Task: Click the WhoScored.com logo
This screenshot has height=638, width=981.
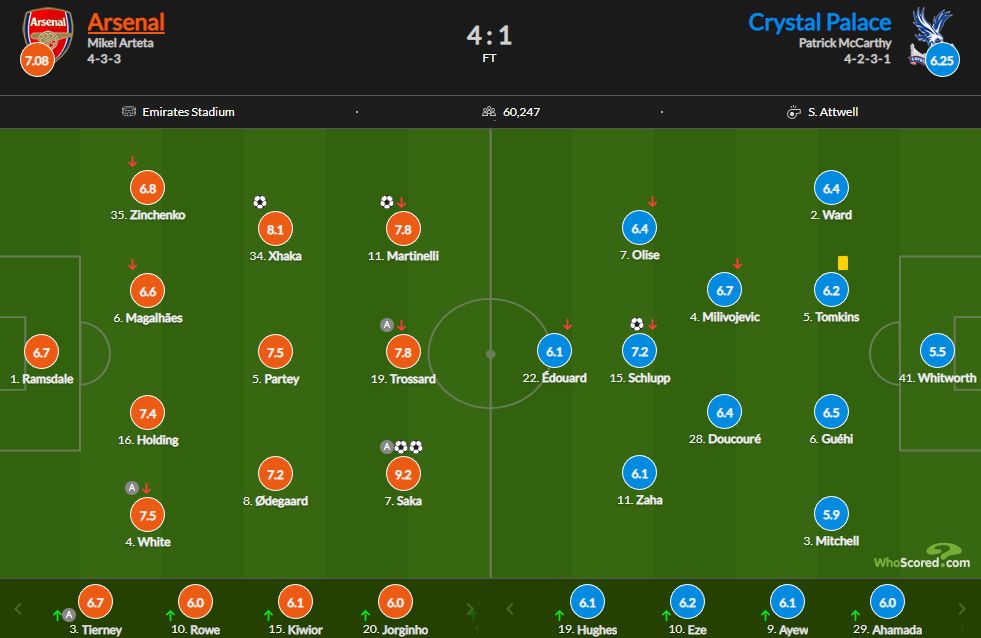Action: 921,557
